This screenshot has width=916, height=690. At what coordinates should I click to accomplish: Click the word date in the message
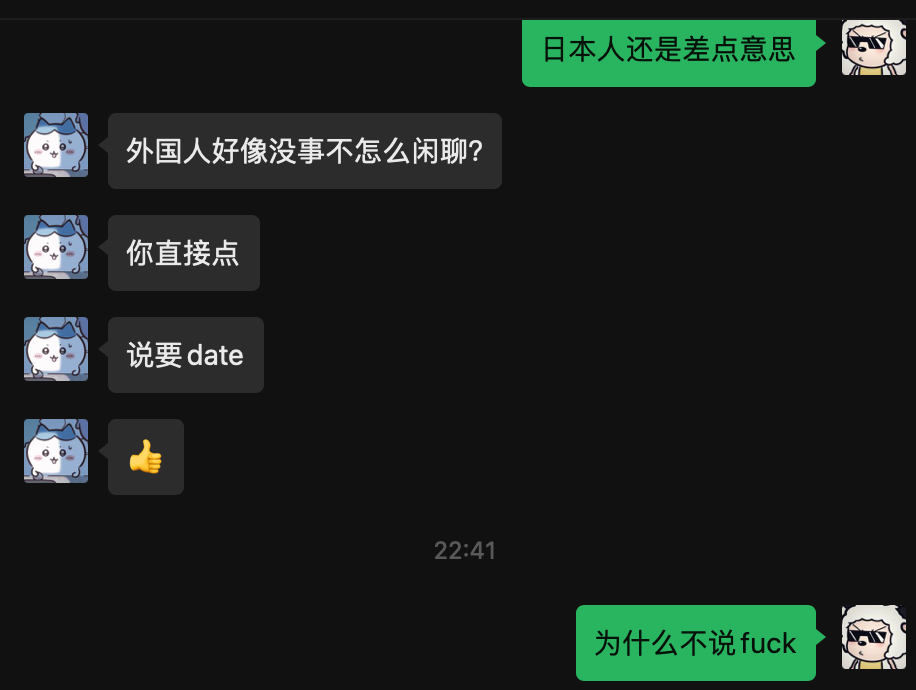215,355
